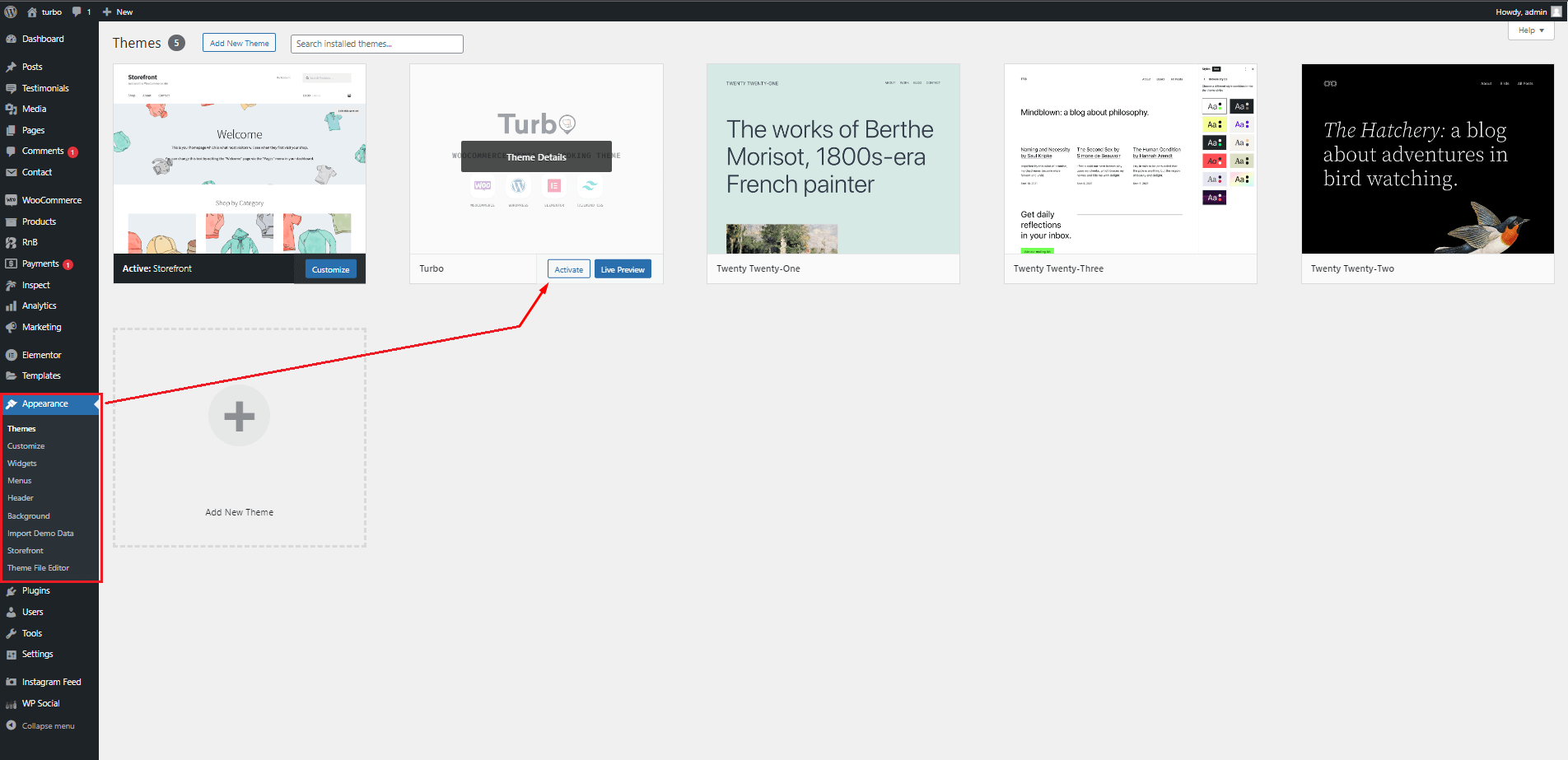
Task: Select the Storefront theme screenshot
Action: (239, 159)
